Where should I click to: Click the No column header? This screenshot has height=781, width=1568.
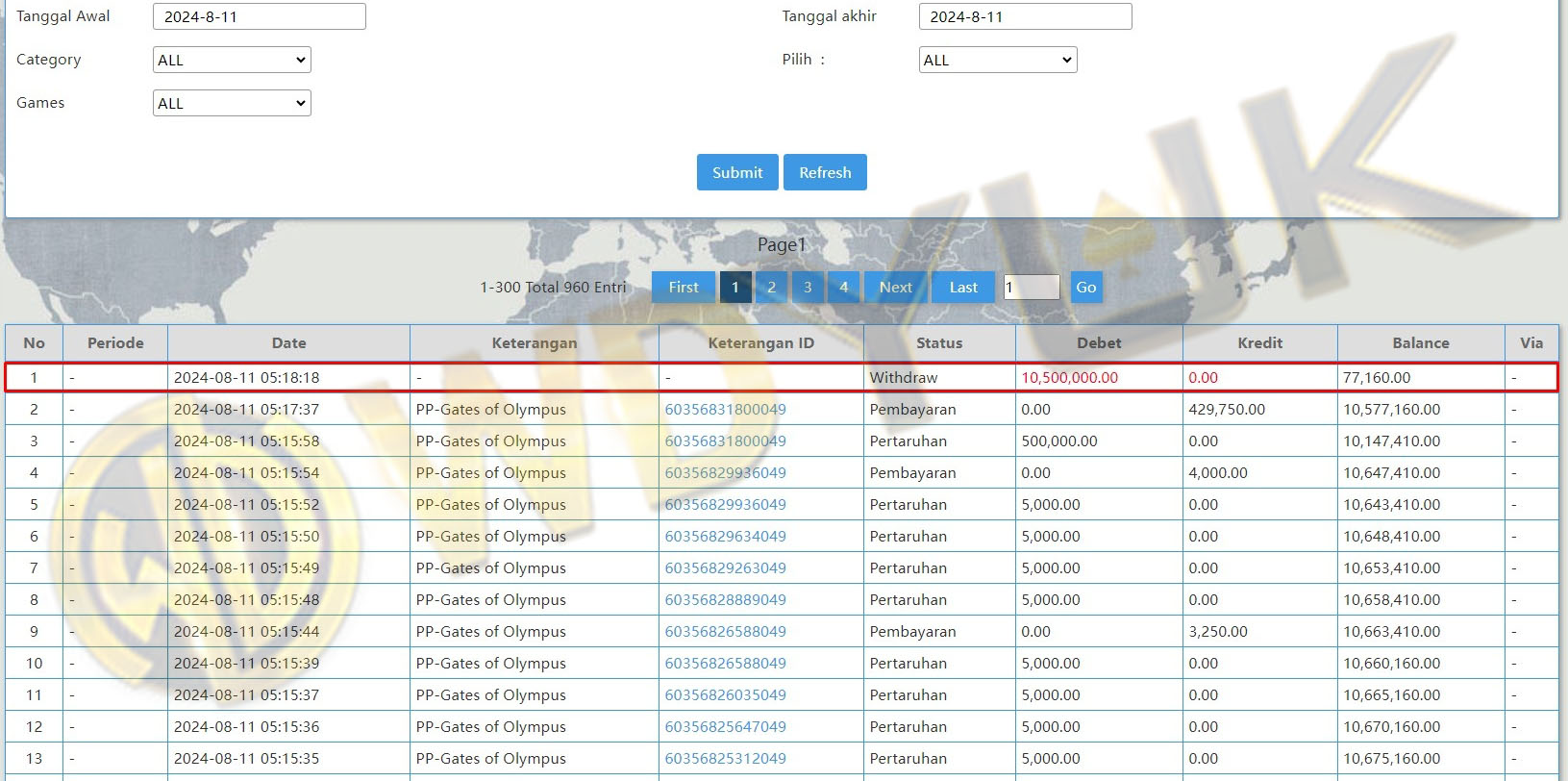pyautogui.click(x=34, y=342)
